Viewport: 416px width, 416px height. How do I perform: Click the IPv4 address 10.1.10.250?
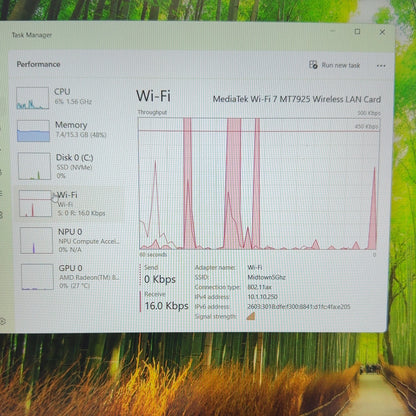[262, 297]
